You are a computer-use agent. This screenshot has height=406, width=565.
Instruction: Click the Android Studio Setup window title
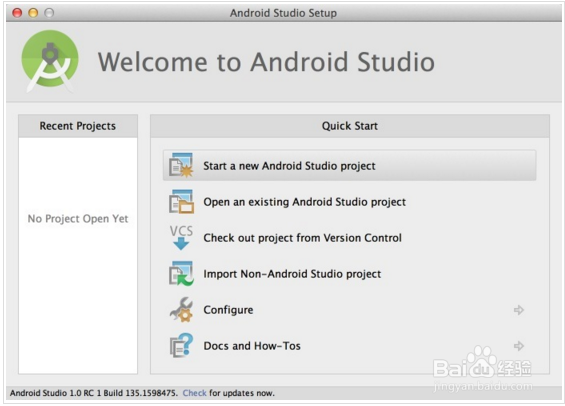283,13
